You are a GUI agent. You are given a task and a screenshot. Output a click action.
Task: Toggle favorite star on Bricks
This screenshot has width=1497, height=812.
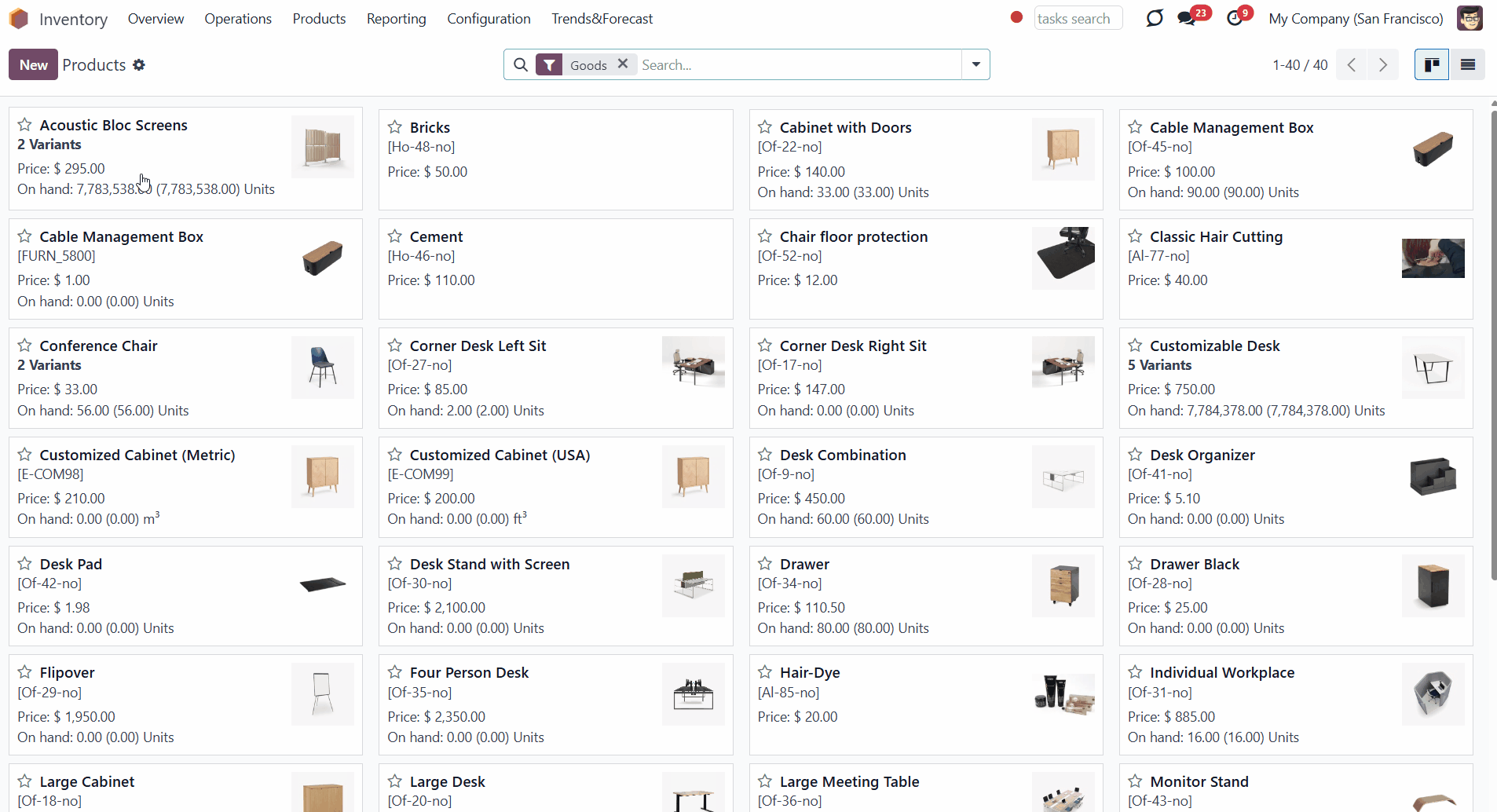coord(395,127)
